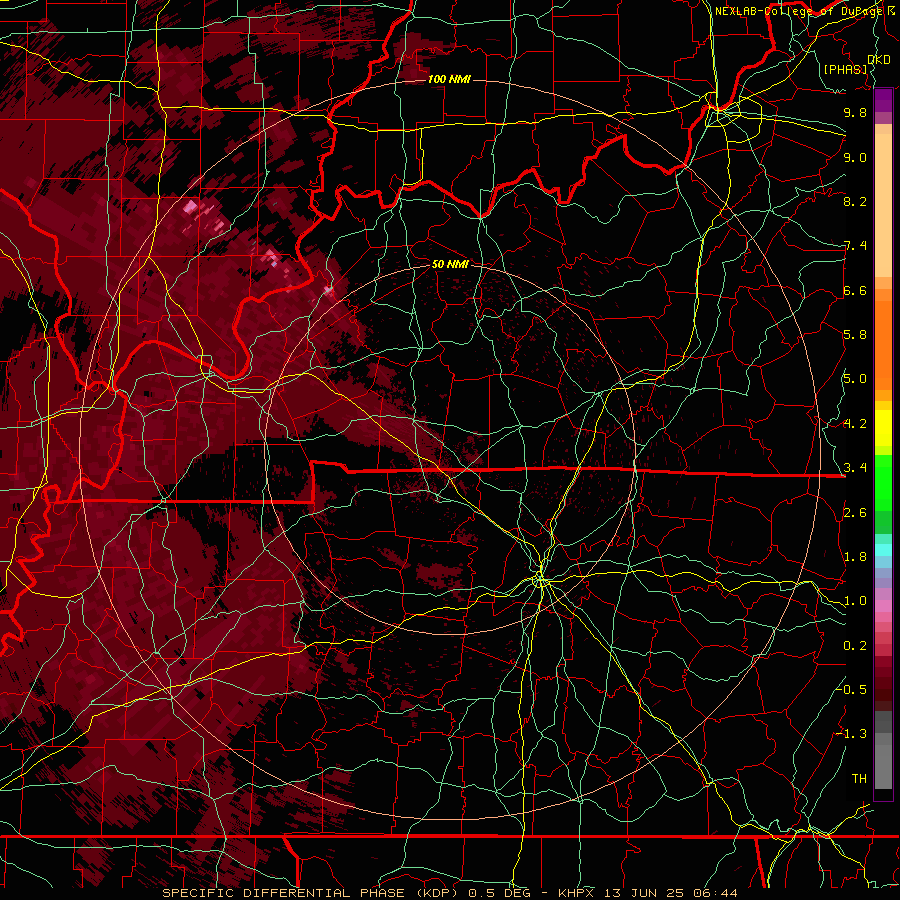900x900 pixels.
Task: Click the product caption 'SPECIFIC DIFFERENTIAL PHASE (KDP)'
Action: click(311, 893)
